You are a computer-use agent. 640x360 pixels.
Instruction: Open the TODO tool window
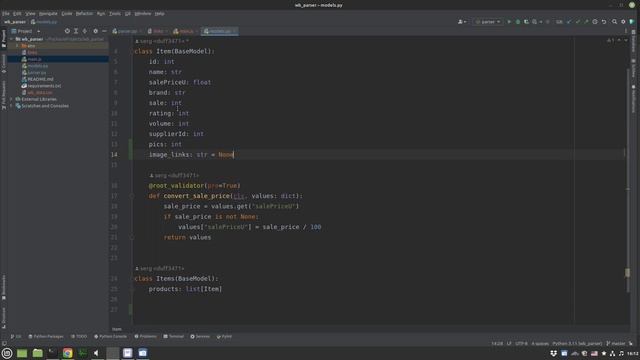coord(79,336)
